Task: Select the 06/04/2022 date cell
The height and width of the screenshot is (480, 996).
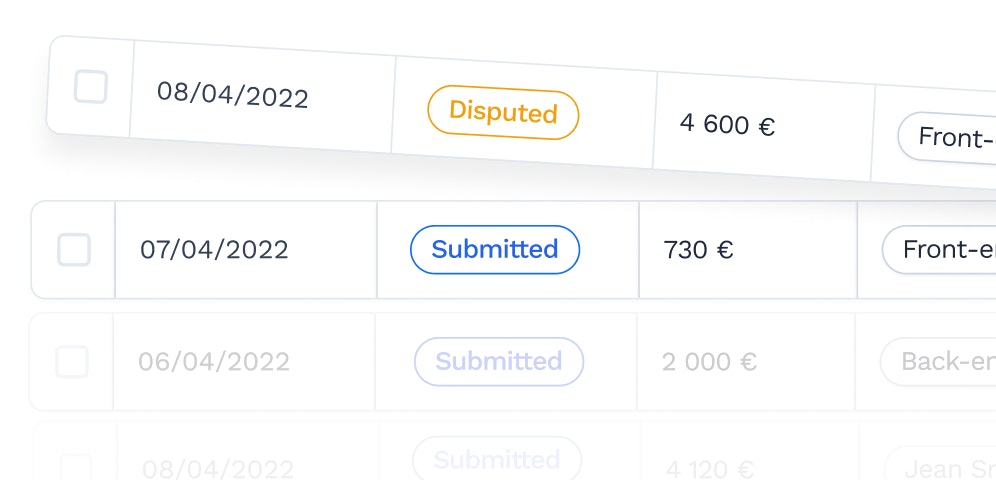Action: pos(213,362)
